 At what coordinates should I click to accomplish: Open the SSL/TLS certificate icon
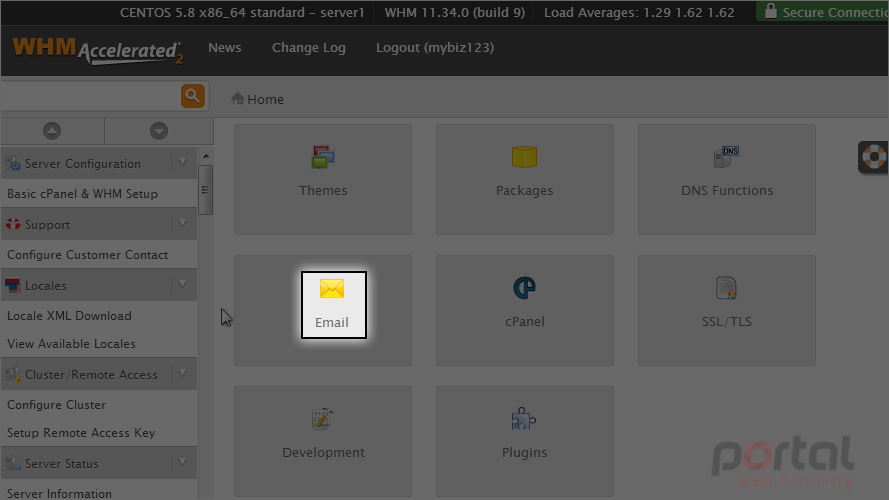(726, 288)
